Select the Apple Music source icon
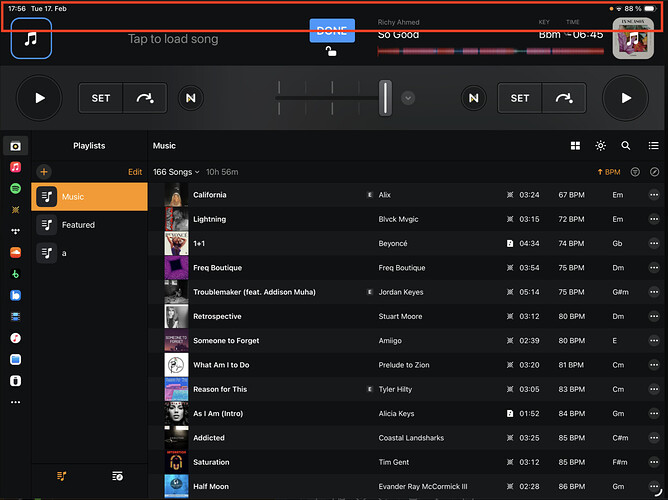 click(x=15, y=167)
